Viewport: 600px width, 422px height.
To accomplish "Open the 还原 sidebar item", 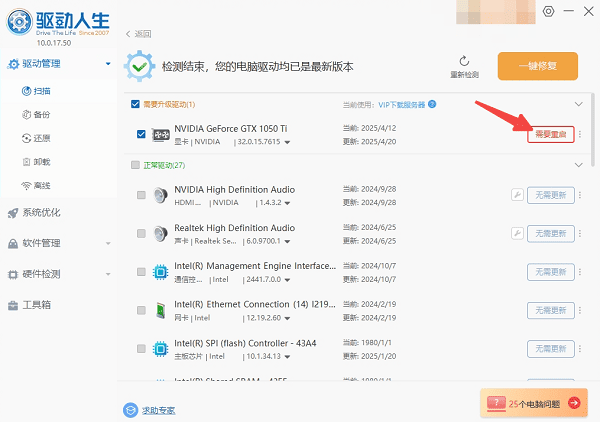I will 59,138.
